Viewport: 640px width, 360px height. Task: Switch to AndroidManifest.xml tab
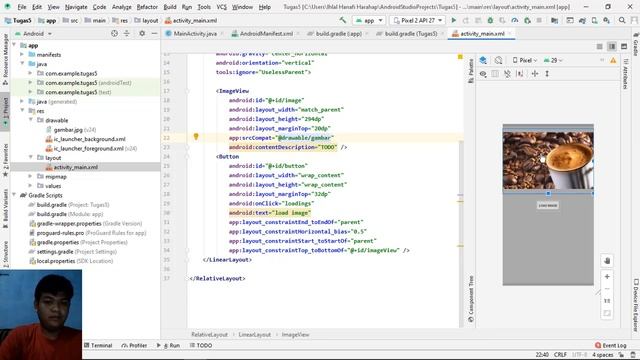point(266,33)
